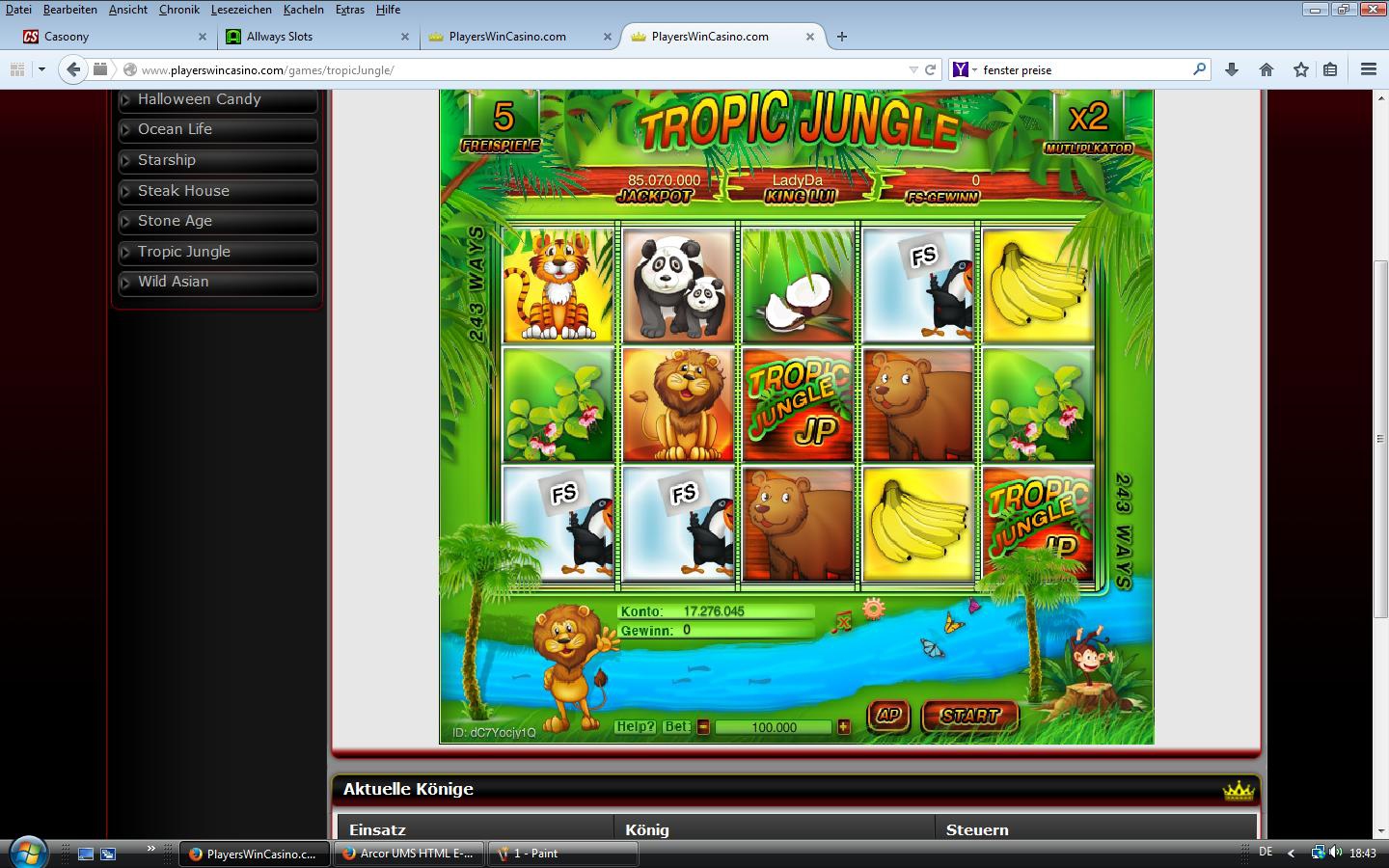Screen dimensions: 1389x868
Task: Reload the page with the refresh icon
Action: click(931, 69)
